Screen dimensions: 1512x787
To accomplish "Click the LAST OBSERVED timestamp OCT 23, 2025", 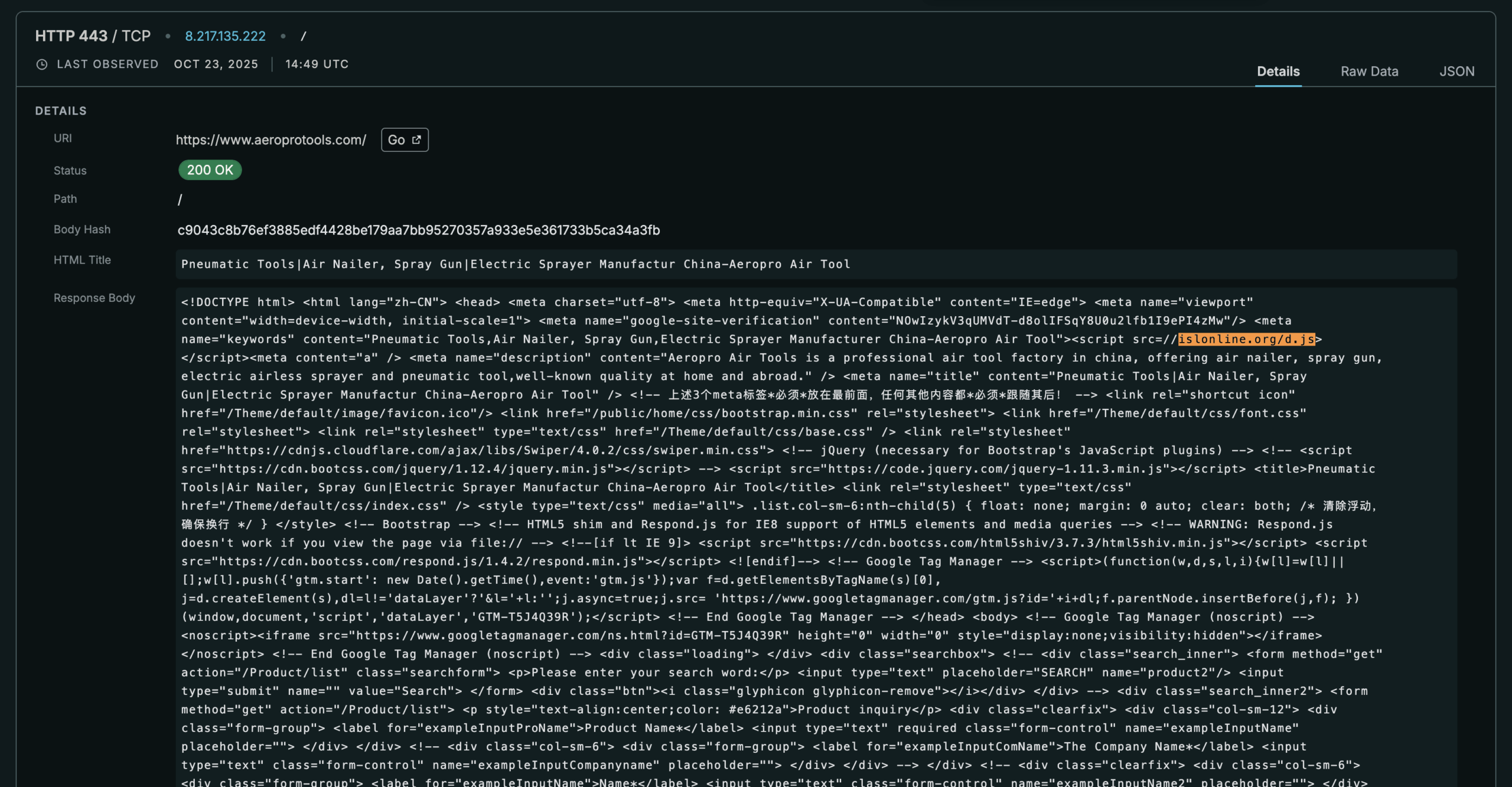I will click(216, 64).
